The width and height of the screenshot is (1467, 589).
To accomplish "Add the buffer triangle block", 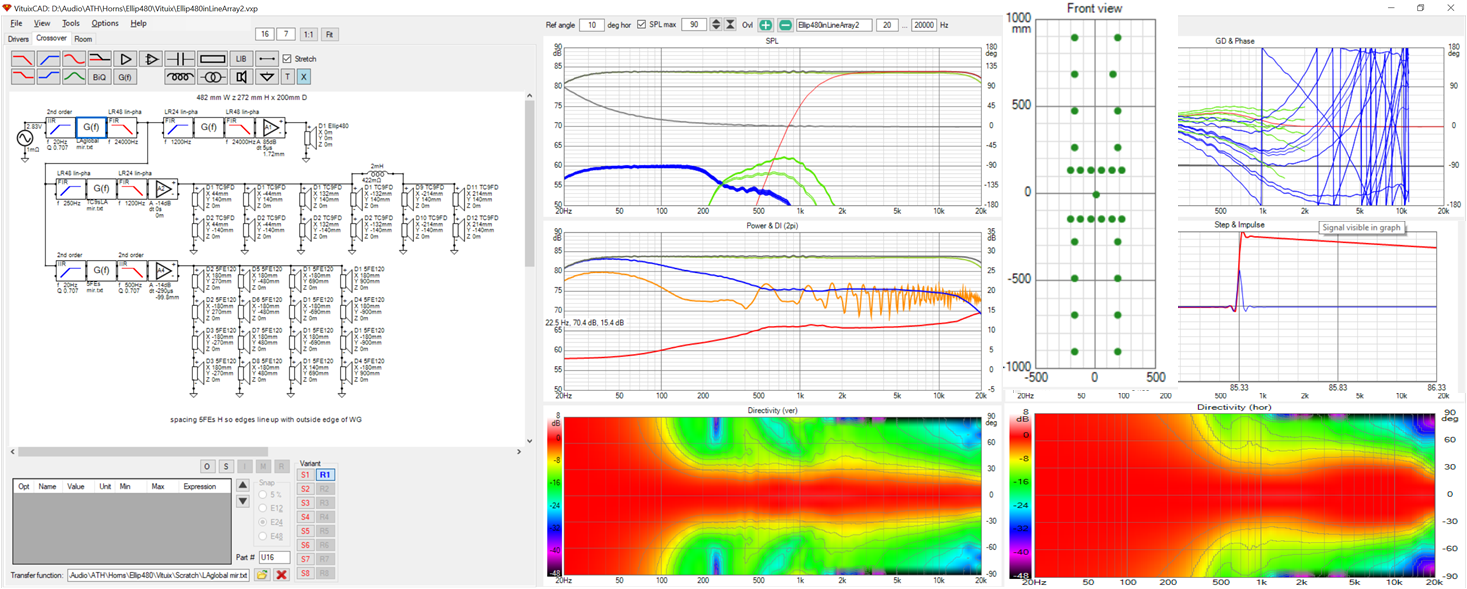I will (x=125, y=59).
